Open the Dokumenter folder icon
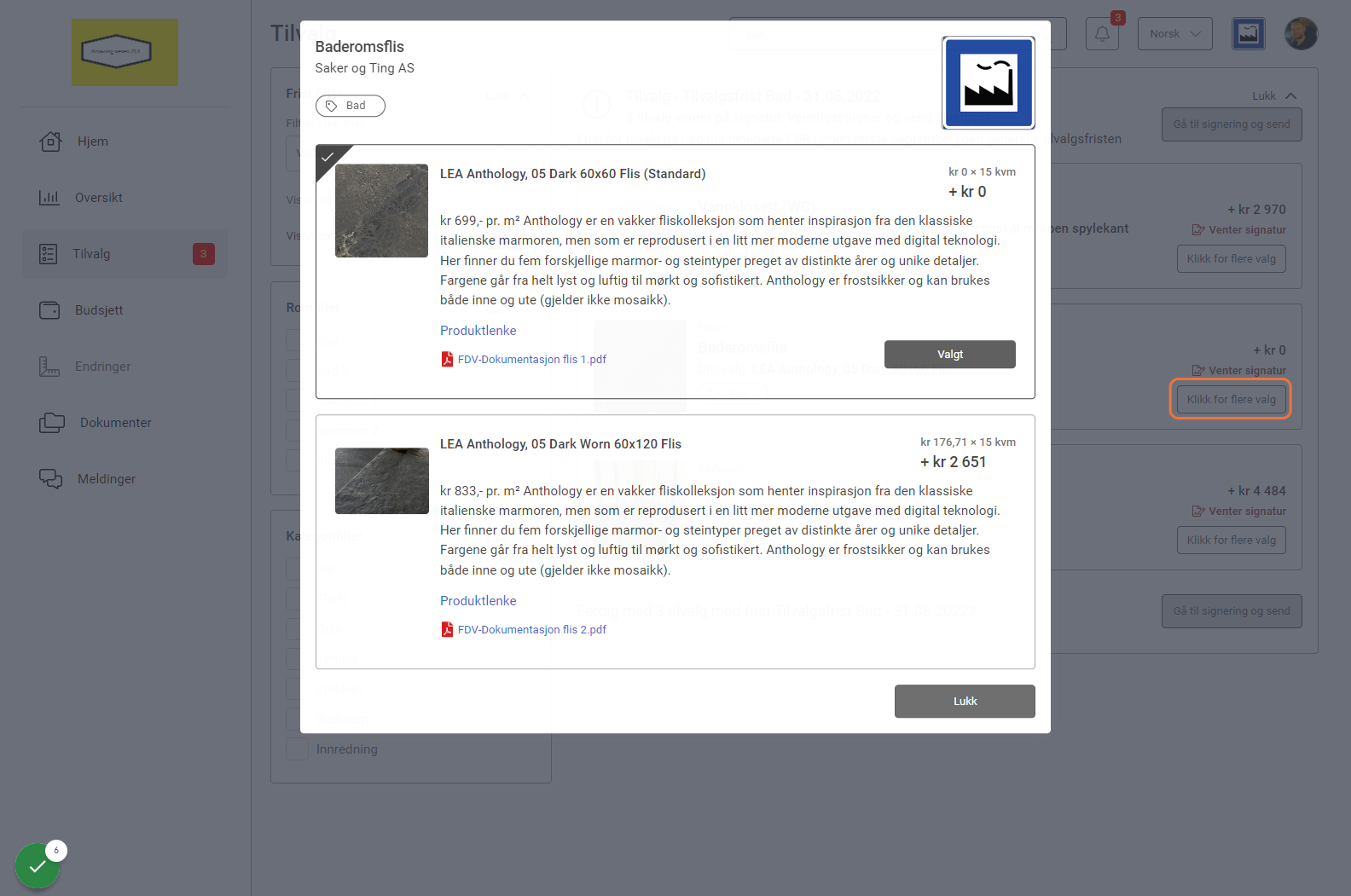The height and width of the screenshot is (896, 1351). tap(52, 423)
